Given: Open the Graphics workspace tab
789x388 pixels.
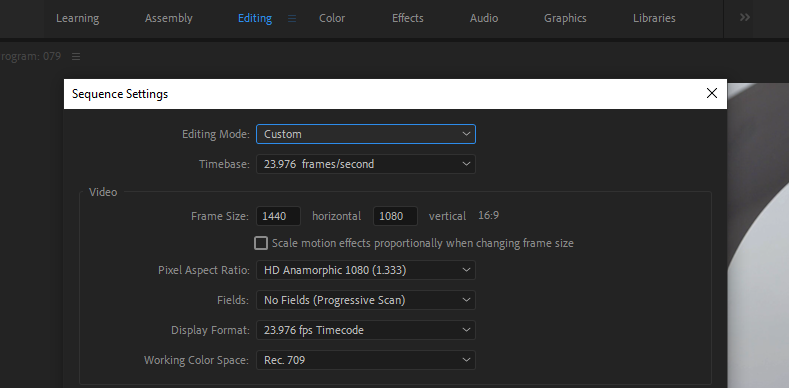Looking at the screenshot, I should [x=565, y=18].
